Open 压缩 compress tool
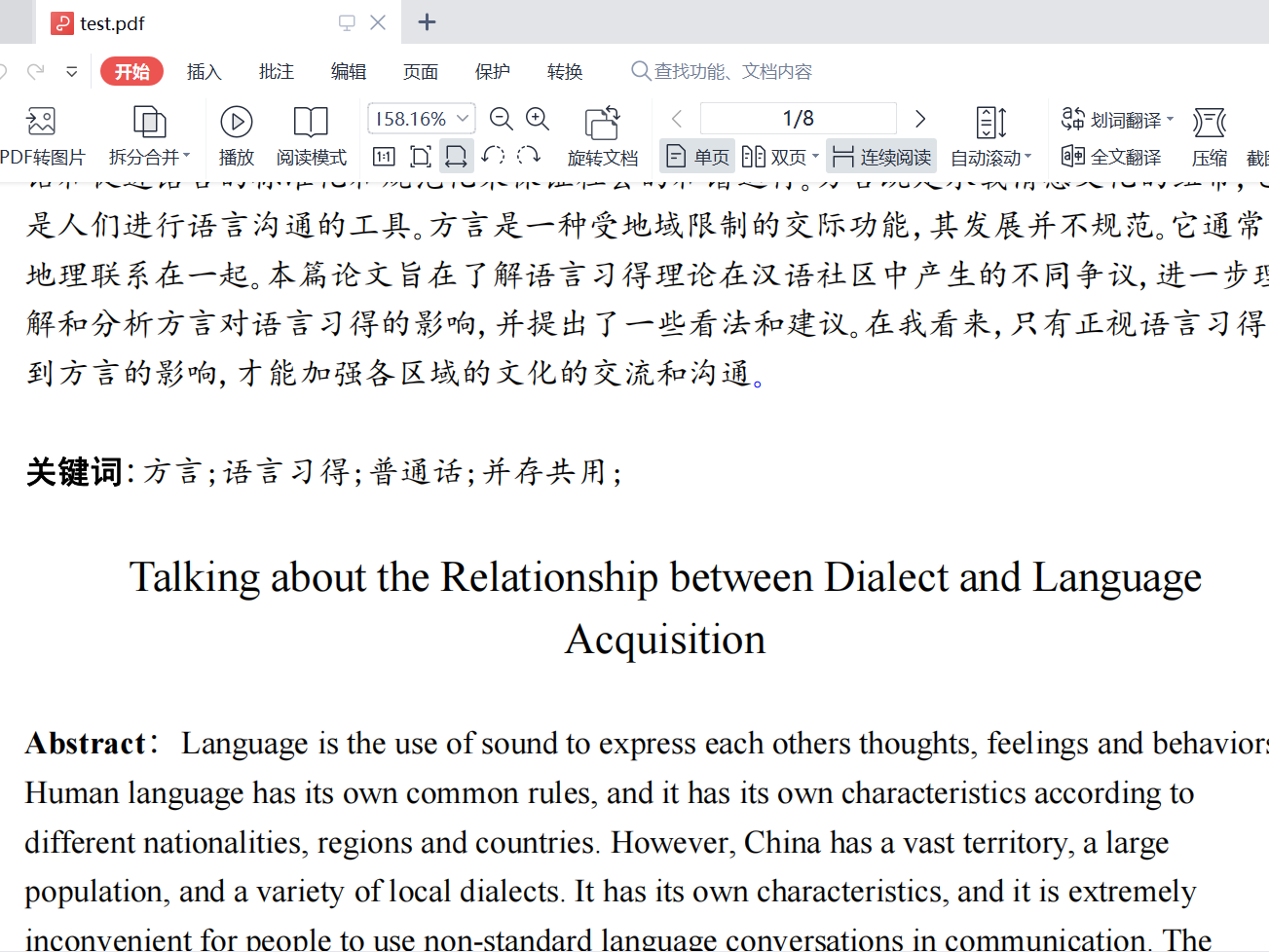The image size is (1269, 952). [1209, 124]
